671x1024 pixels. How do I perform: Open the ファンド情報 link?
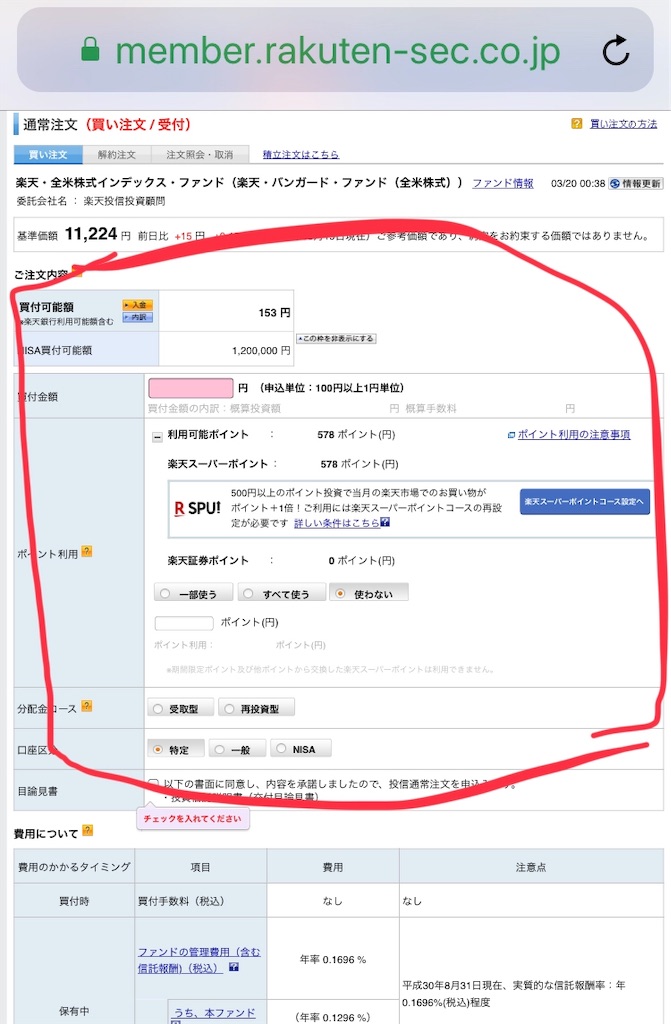pos(502,184)
